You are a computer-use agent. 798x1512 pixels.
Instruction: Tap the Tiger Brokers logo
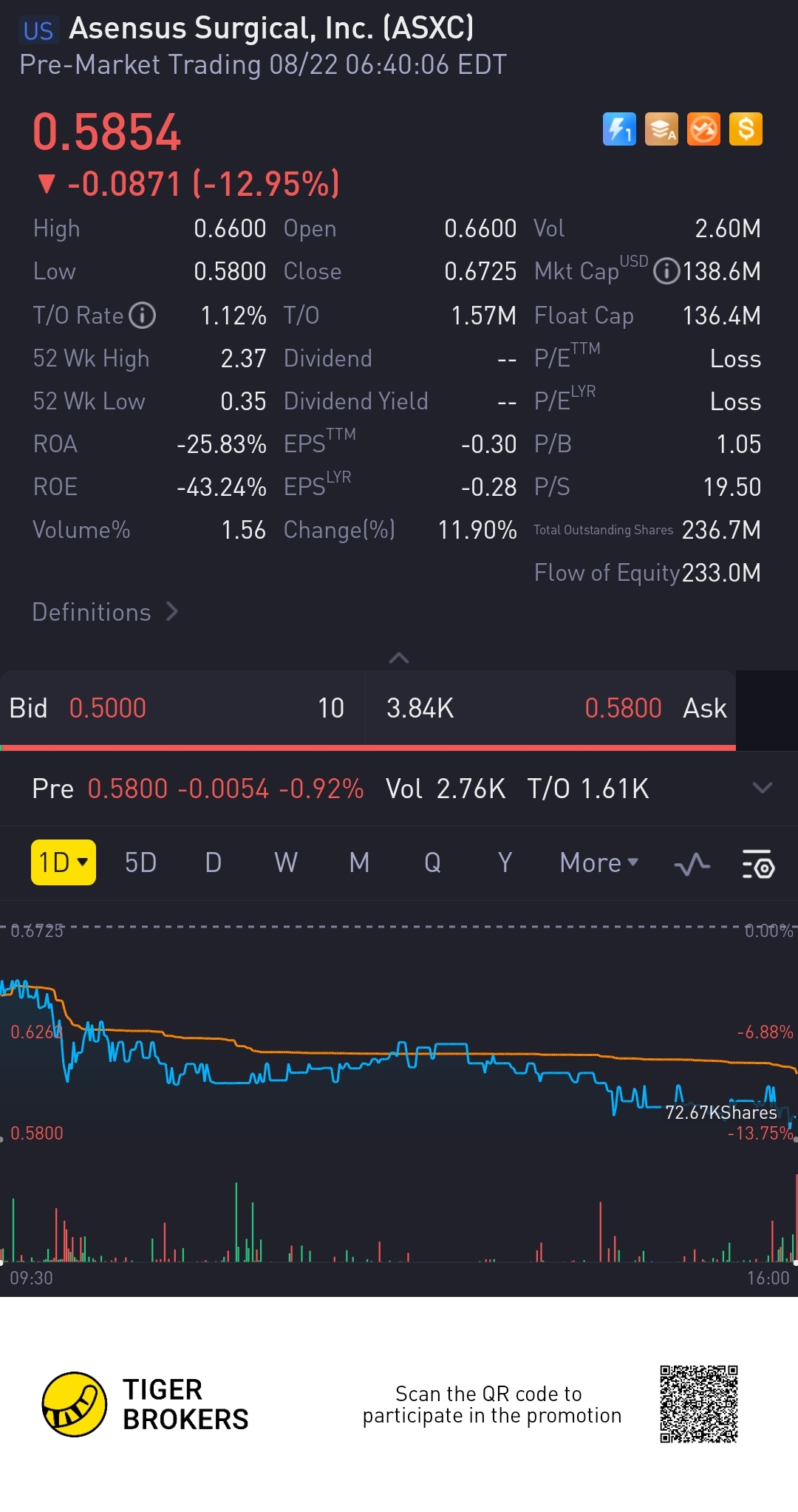coord(146,1404)
